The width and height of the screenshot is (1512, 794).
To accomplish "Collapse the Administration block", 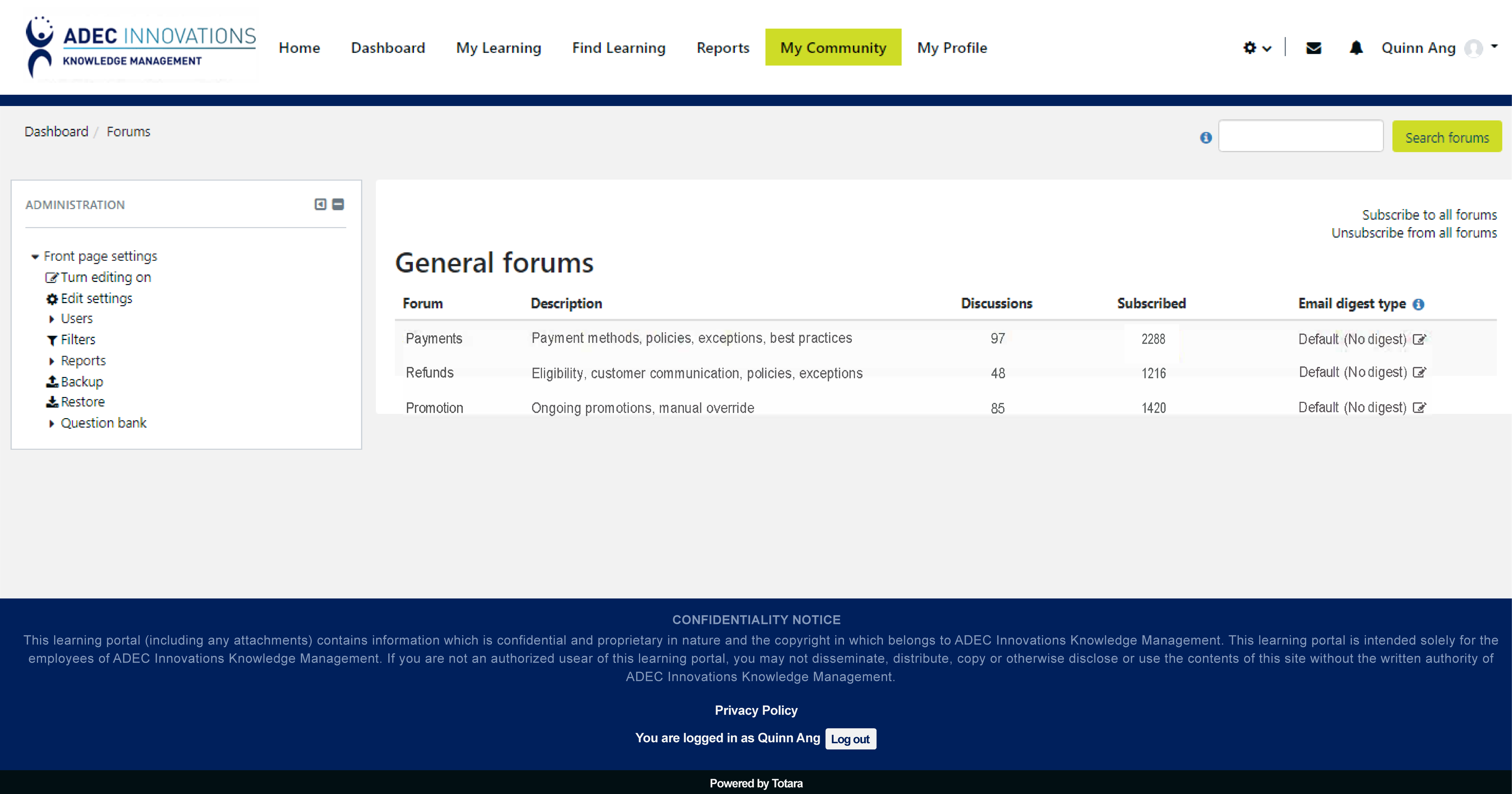I will point(338,204).
